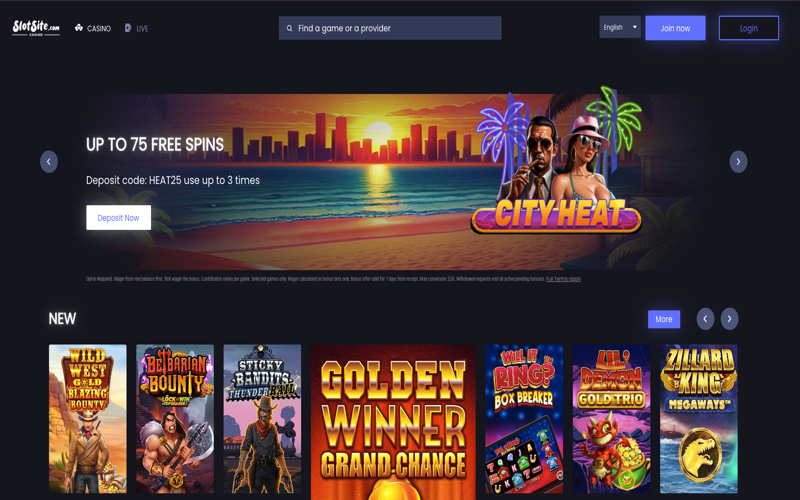Screen dimensions: 800x500
Task: Click the Live dealer icon
Action: click(x=128, y=28)
